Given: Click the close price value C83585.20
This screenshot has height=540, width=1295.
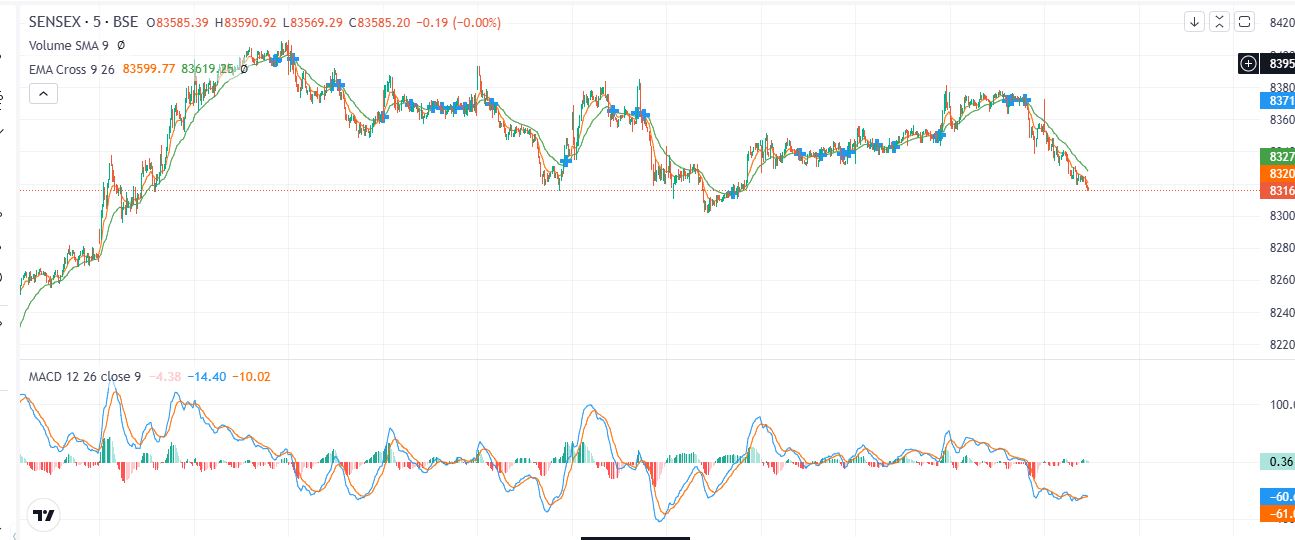Looking at the screenshot, I should point(379,22).
